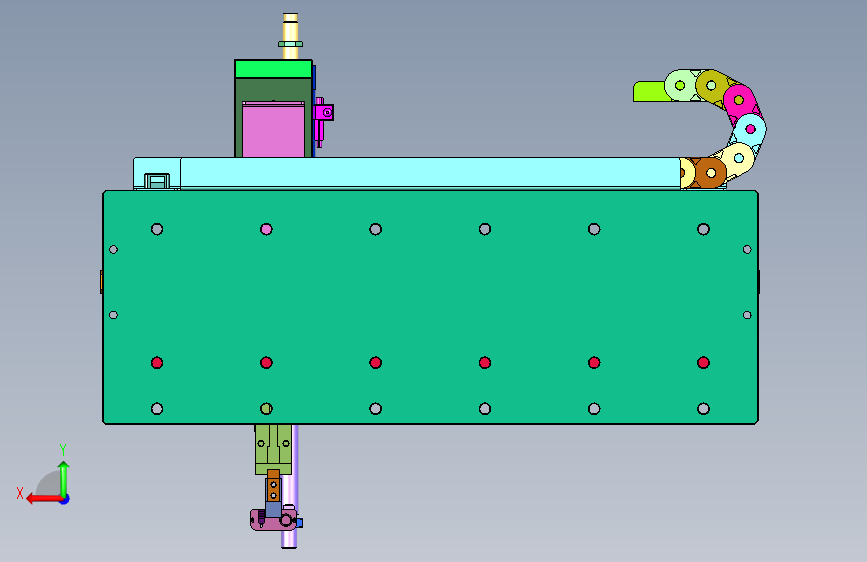Click the rightmost red hole on the plate
Image resolution: width=867 pixels, height=562 pixels.
point(703,363)
